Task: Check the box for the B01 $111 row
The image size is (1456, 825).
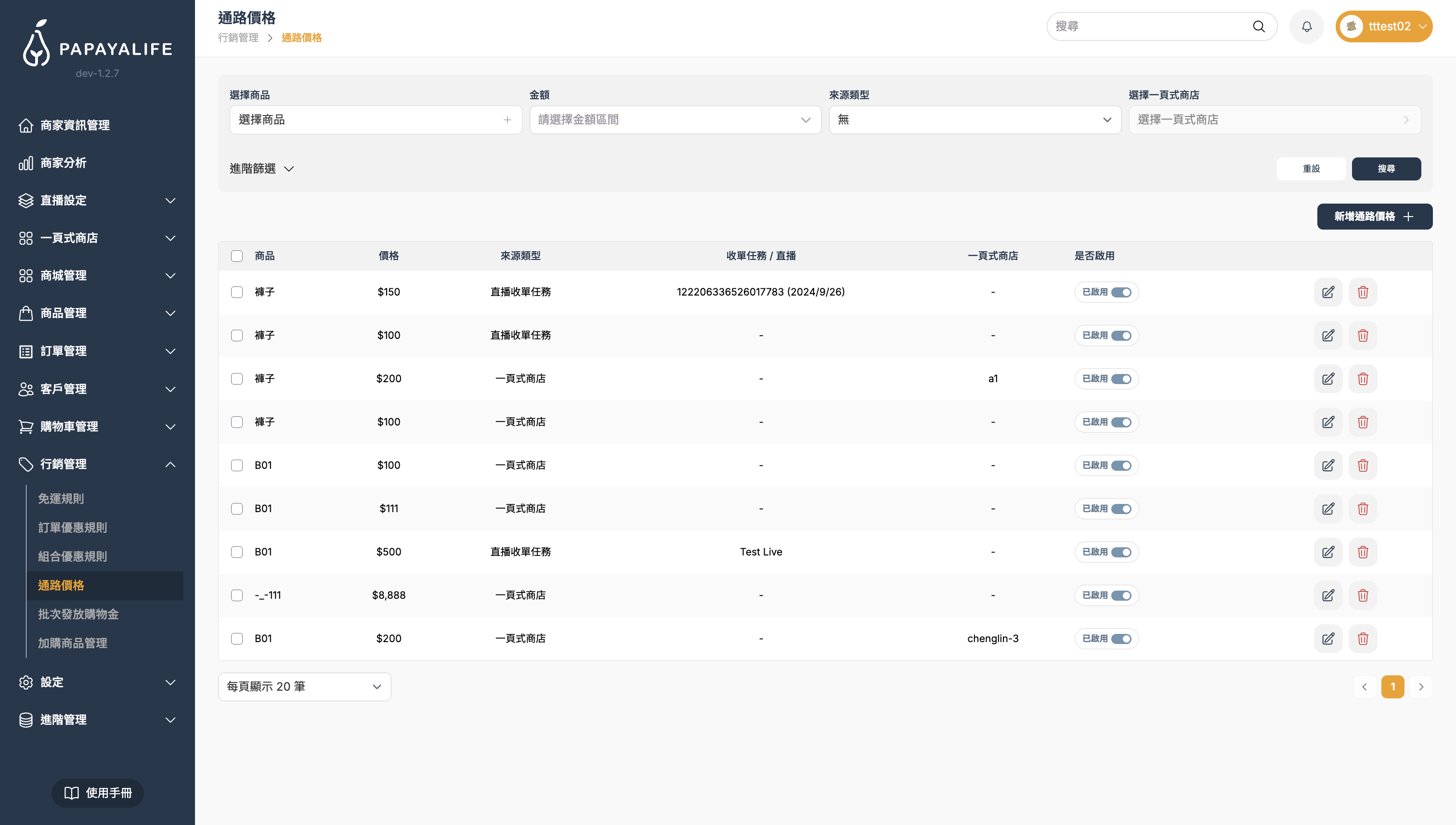Action: [x=237, y=509]
